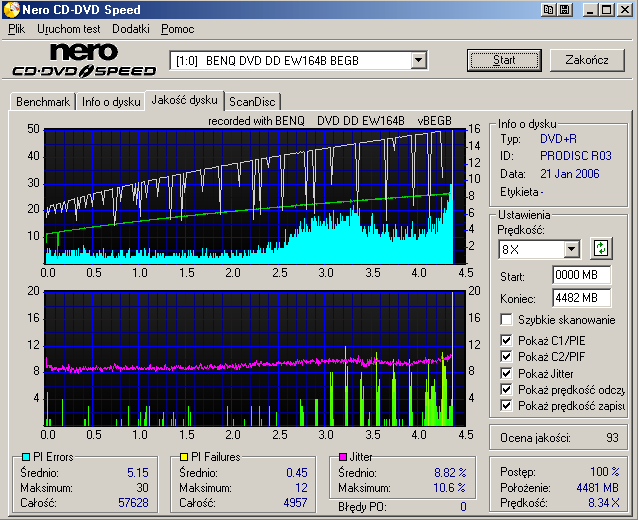Click the Prędkość 8.34 X value
This screenshot has height=520, width=638.
click(x=603, y=503)
